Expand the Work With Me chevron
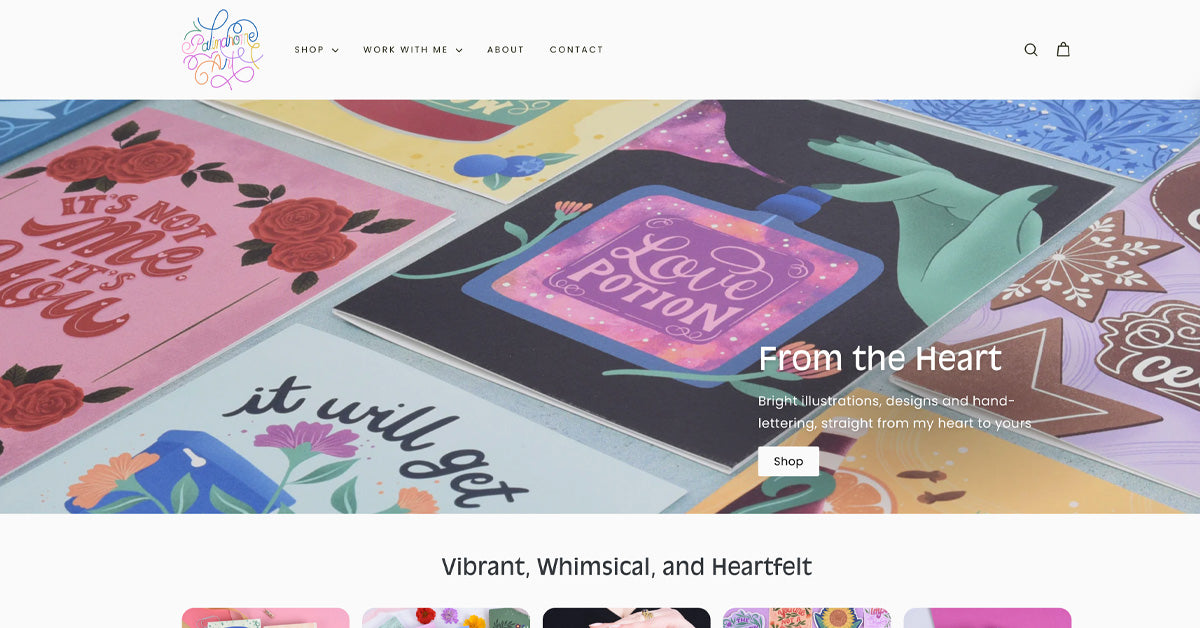1200x628 pixels. [x=459, y=50]
